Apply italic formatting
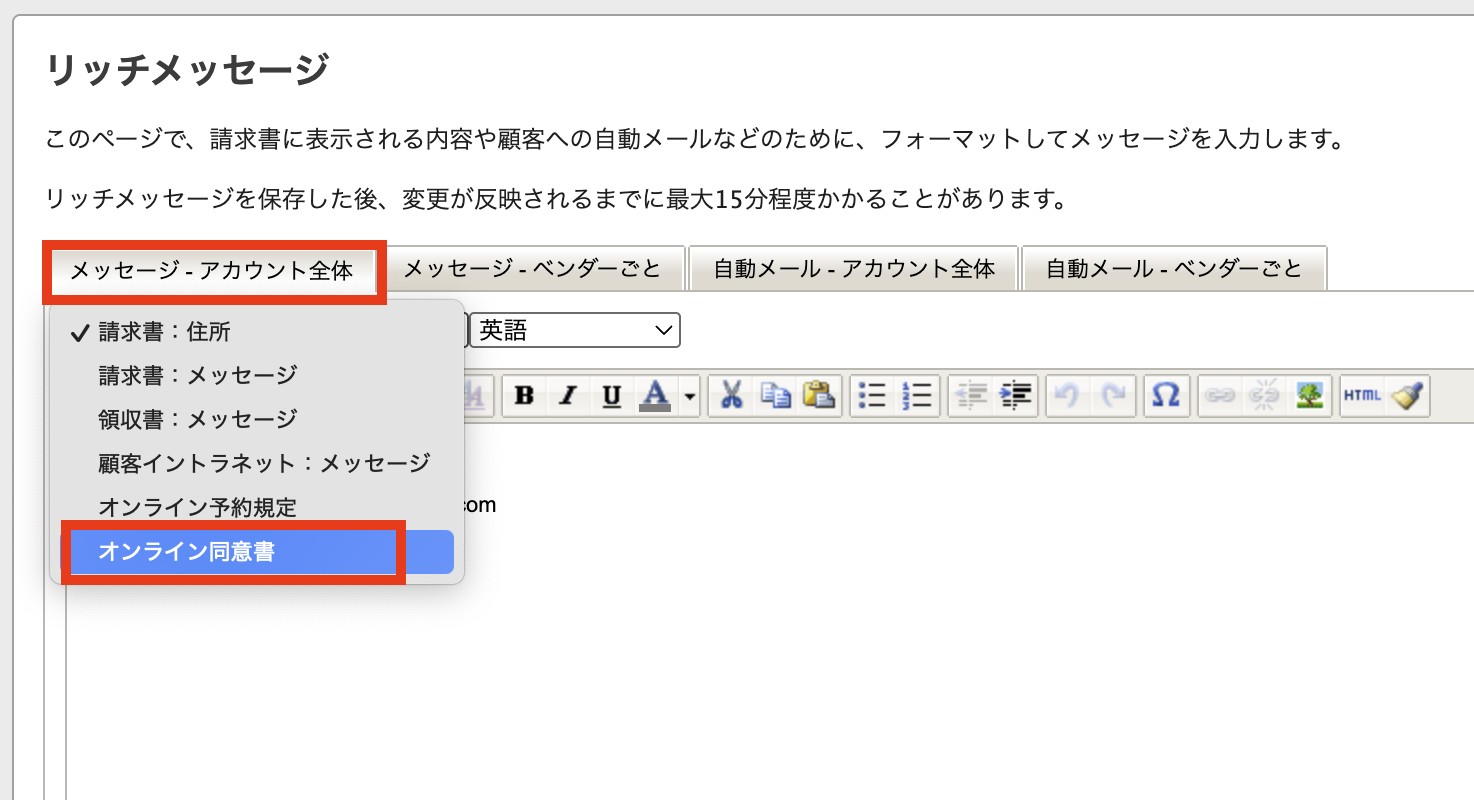Viewport: 1474px width, 800px height. point(567,397)
